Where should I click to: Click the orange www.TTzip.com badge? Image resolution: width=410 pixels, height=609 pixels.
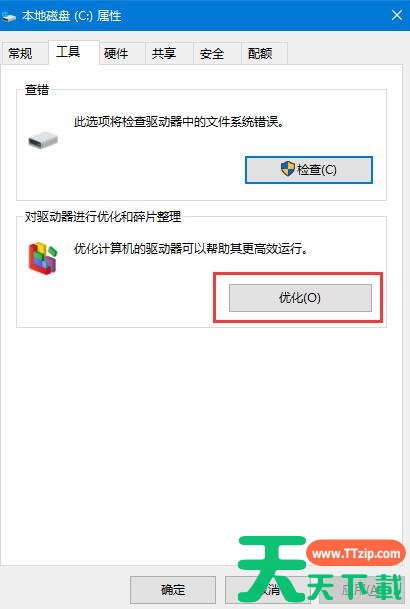point(356,553)
